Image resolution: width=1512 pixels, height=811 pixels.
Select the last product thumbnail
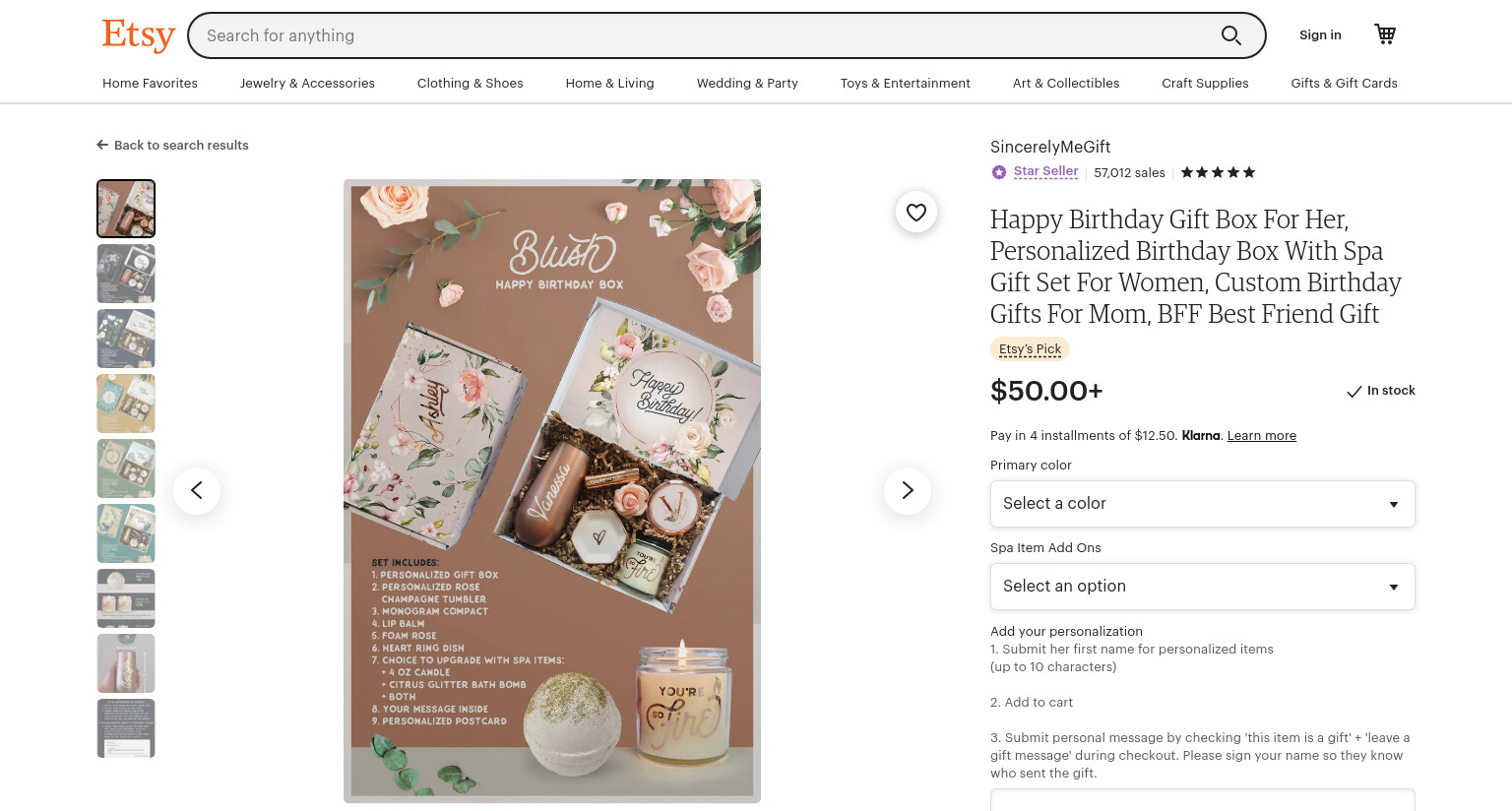pos(126,728)
